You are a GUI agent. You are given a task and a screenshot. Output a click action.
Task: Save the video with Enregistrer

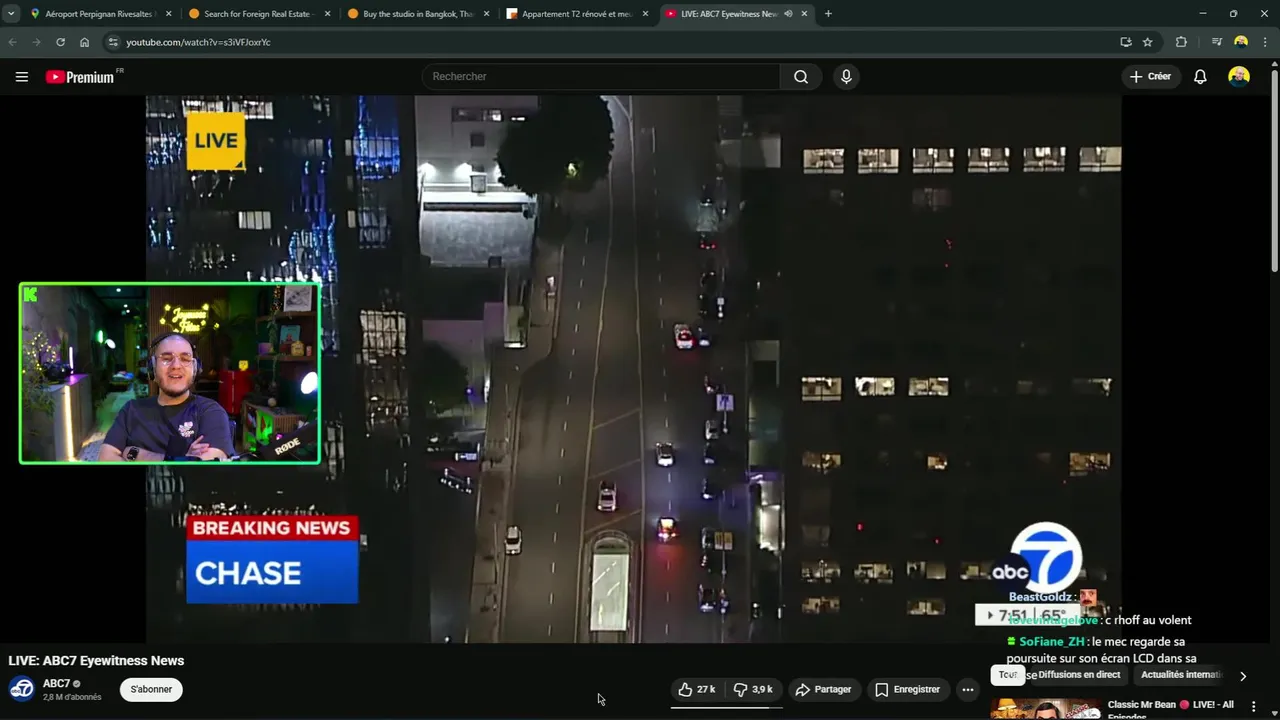point(907,689)
